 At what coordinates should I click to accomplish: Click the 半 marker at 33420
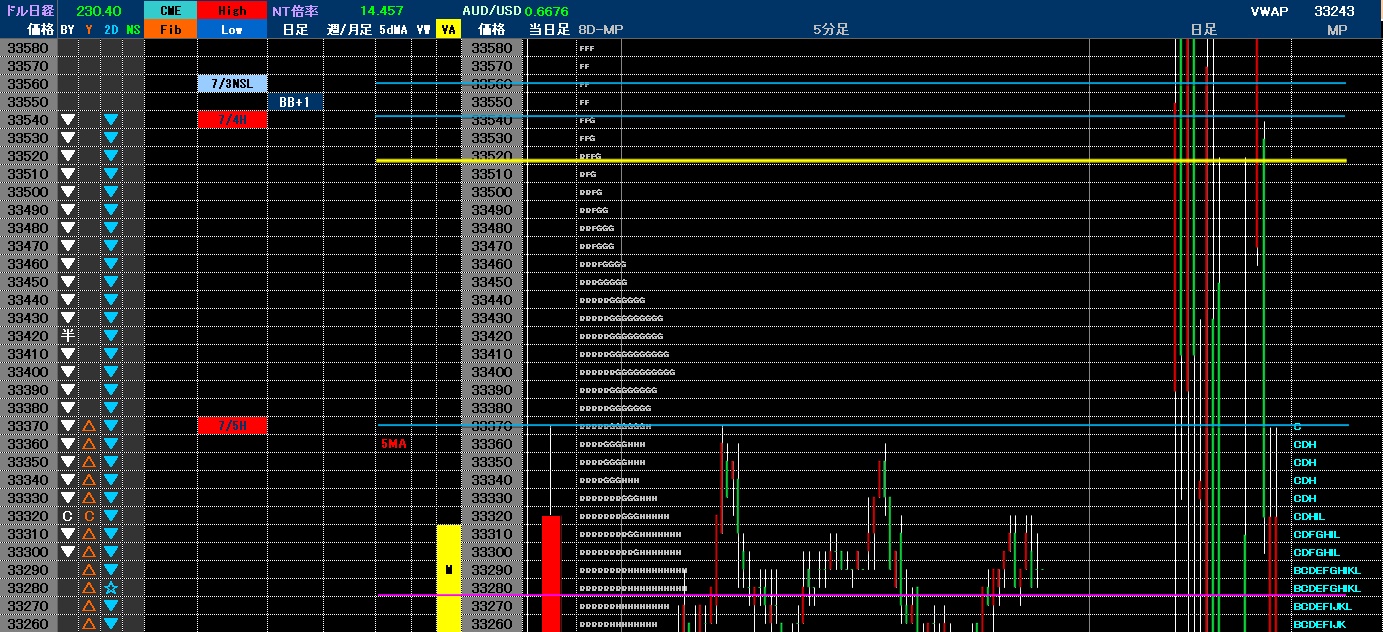(x=68, y=336)
